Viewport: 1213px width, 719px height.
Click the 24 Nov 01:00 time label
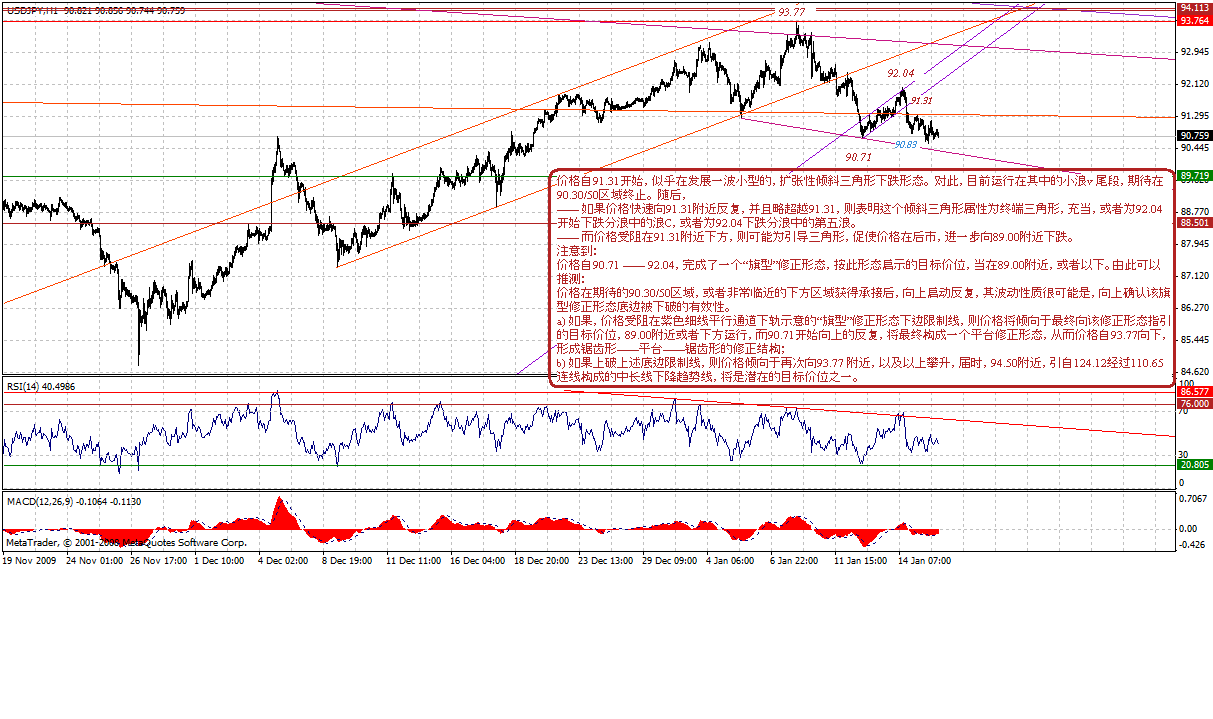[95, 562]
